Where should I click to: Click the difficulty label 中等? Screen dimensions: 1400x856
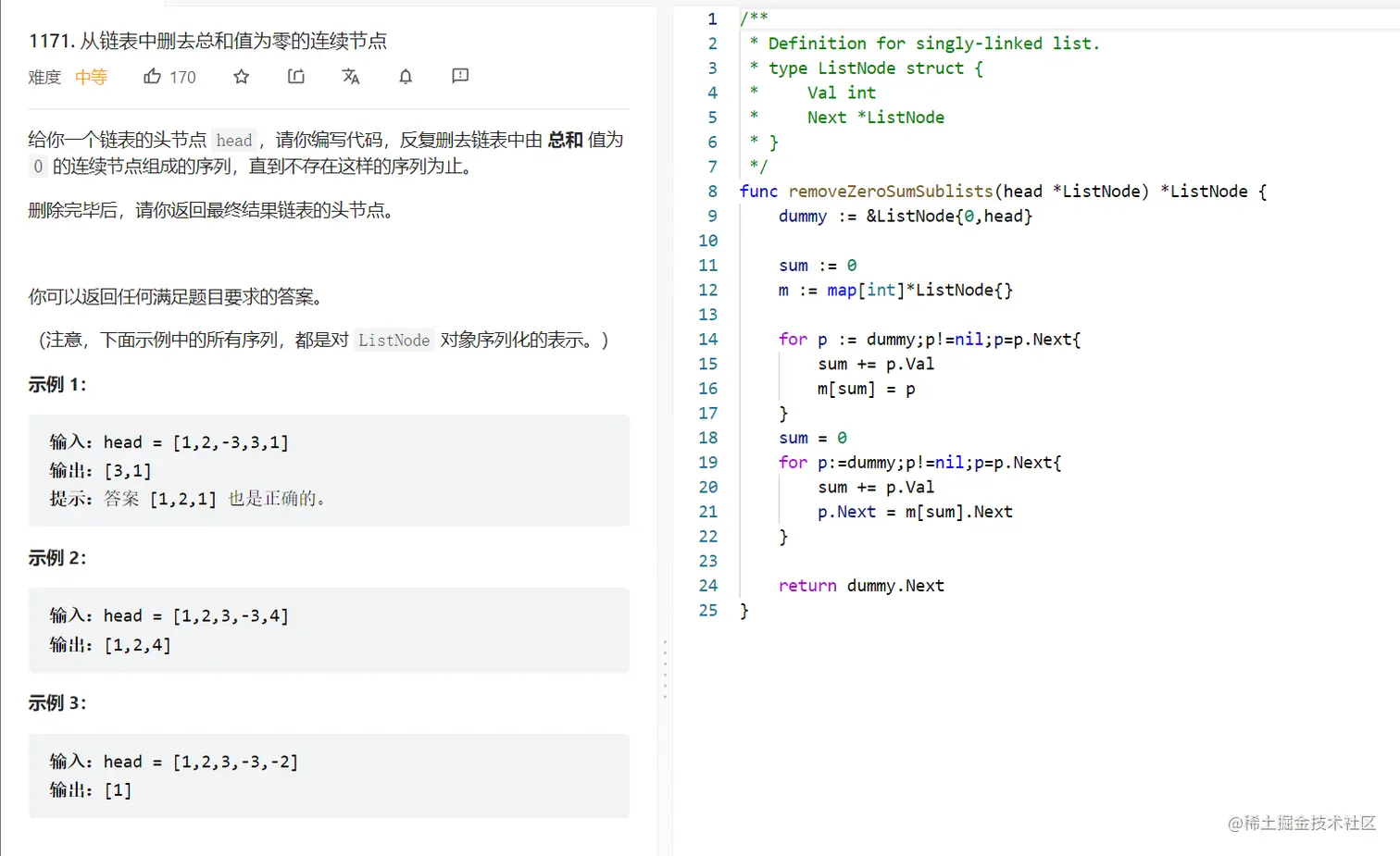coord(91,77)
